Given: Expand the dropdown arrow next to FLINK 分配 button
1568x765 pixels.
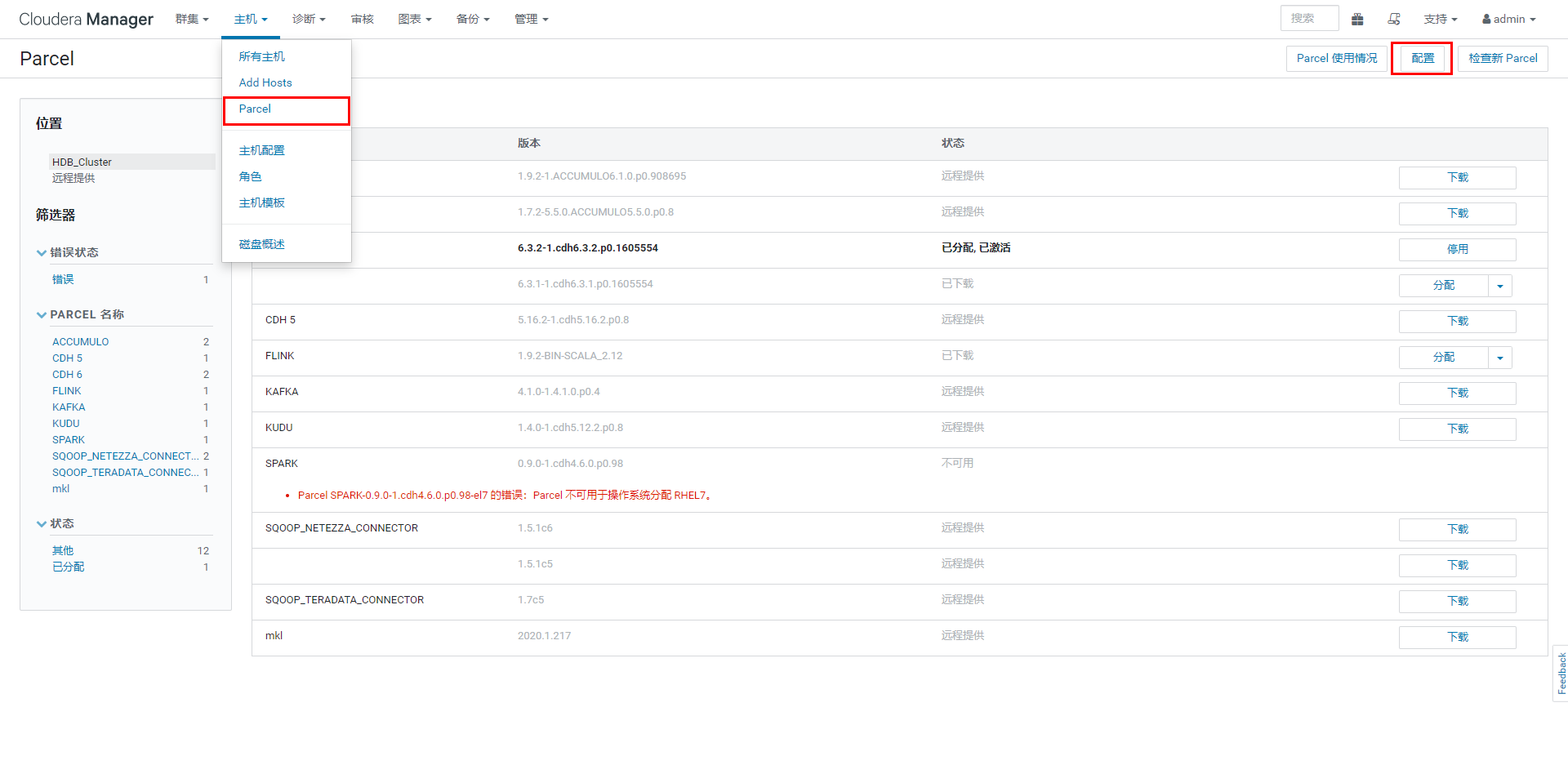Looking at the screenshot, I should [1499, 357].
